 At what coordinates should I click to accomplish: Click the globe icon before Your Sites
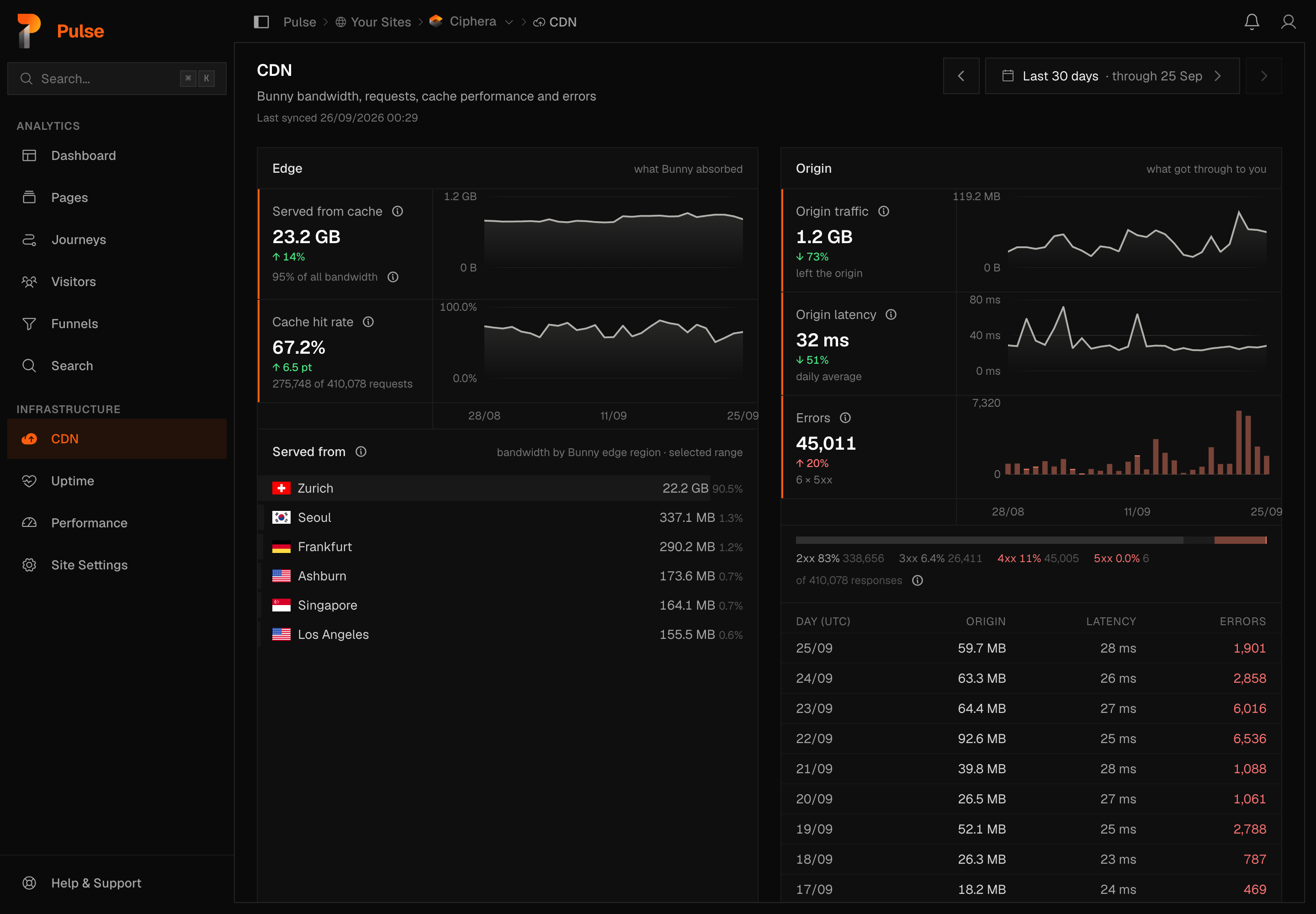(341, 22)
